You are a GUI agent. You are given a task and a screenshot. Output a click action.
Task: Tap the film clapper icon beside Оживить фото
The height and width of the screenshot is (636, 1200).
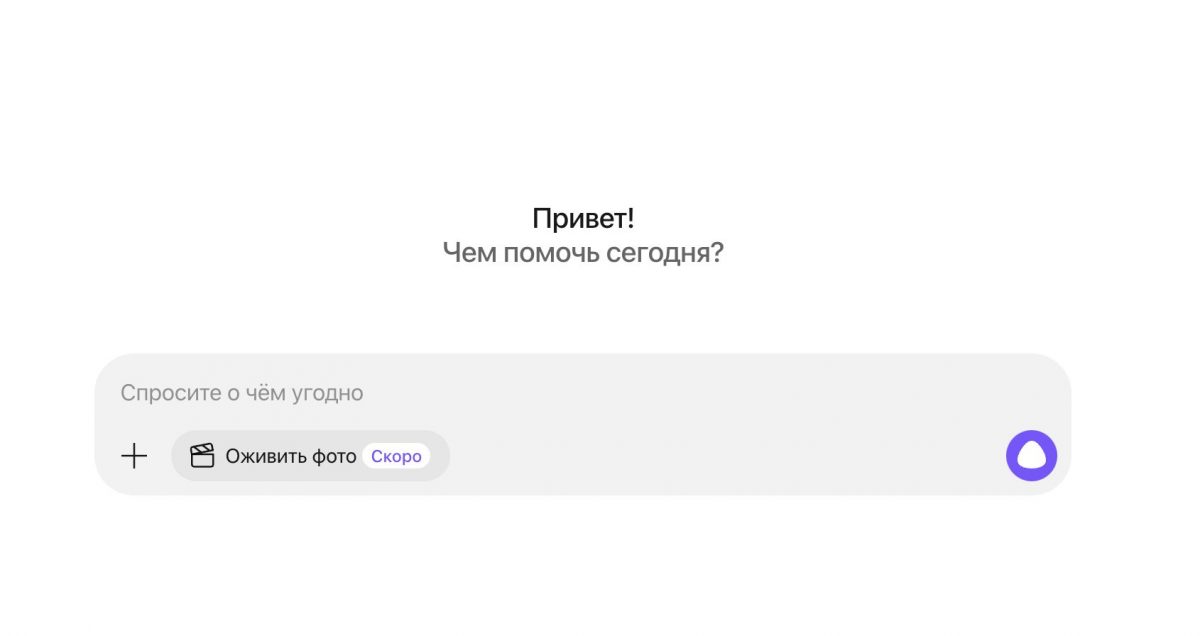click(x=203, y=456)
